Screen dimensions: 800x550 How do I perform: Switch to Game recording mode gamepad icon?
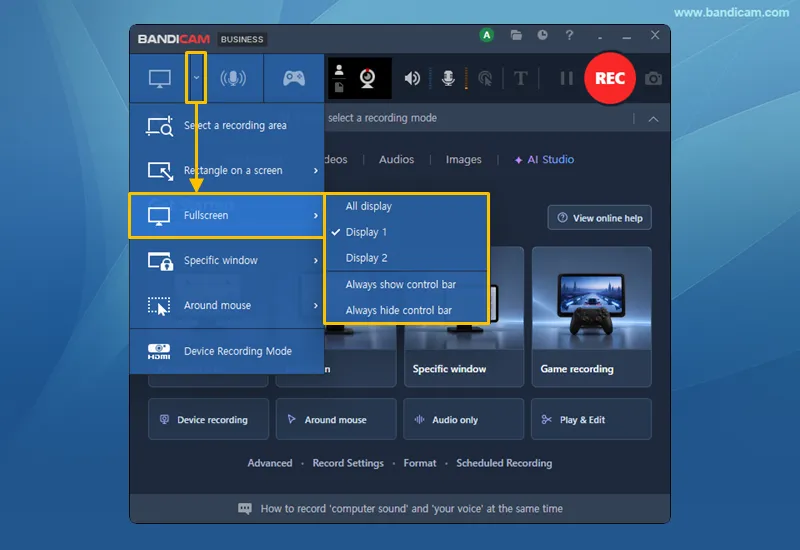point(294,78)
